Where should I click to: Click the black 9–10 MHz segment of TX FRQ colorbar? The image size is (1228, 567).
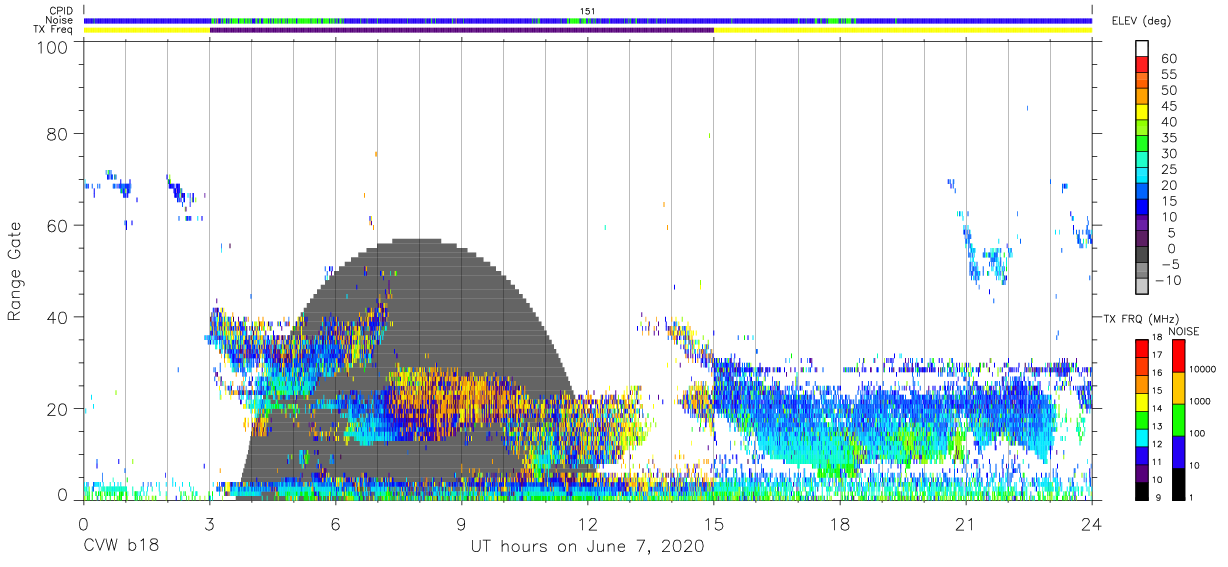[1142, 489]
